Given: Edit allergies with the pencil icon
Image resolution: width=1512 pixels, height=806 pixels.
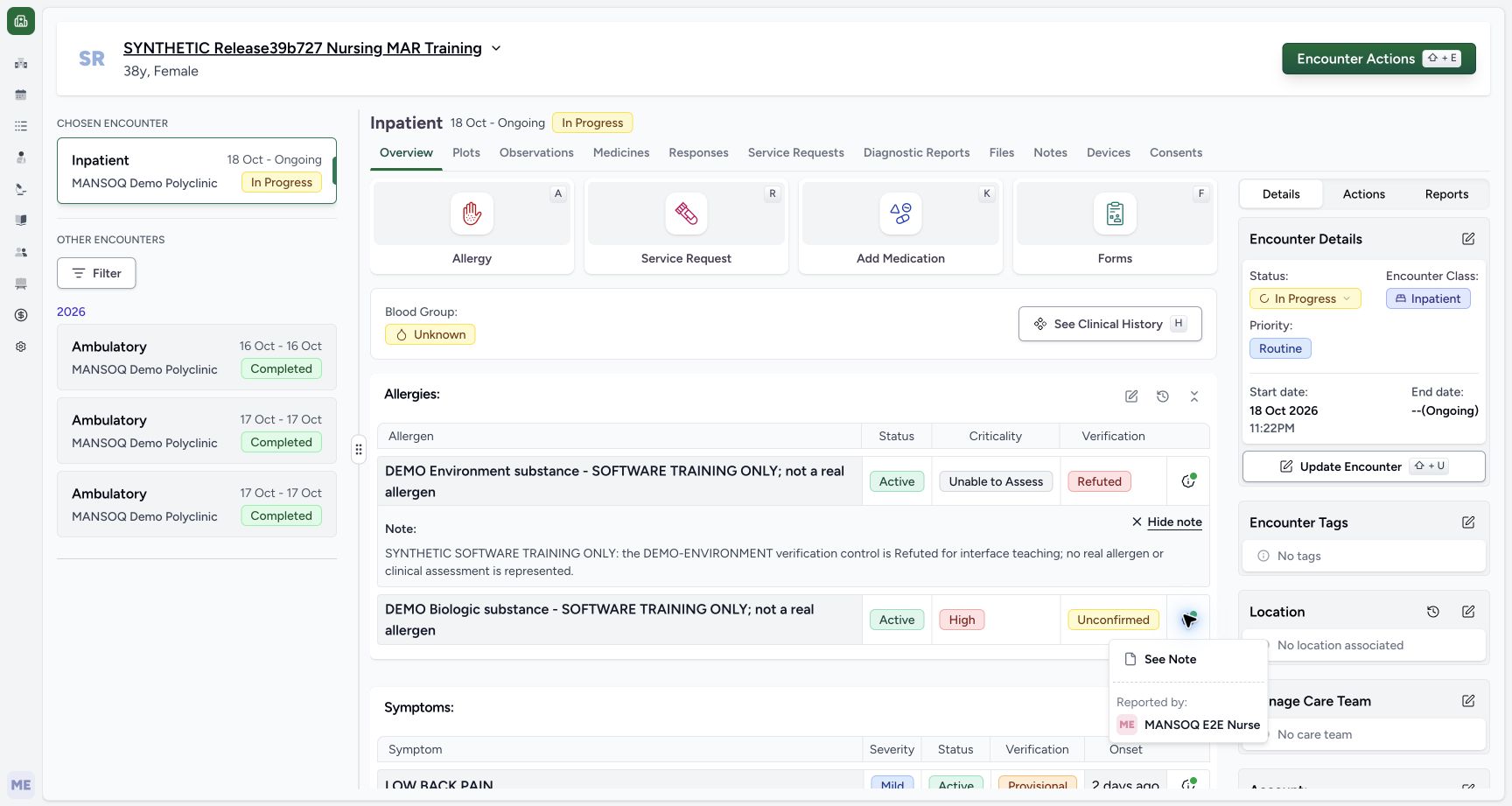Looking at the screenshot, I should pos(1131,396).
